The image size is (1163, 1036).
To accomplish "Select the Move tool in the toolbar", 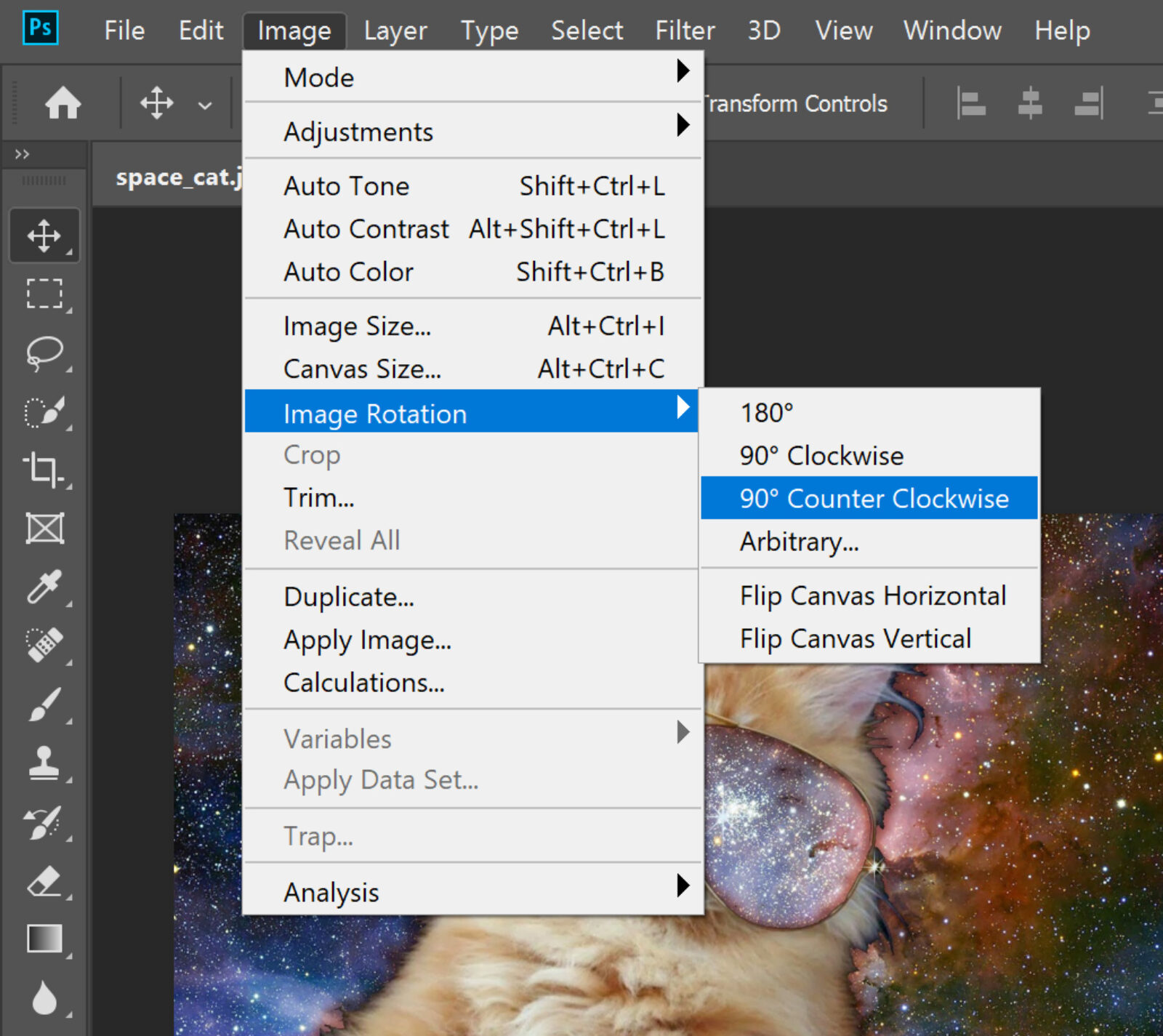I will [44, 236].
